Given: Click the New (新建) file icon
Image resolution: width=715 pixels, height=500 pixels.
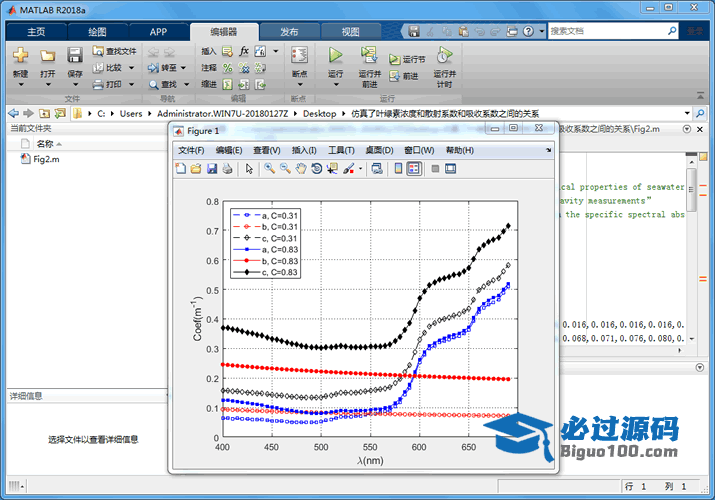Looking at the screenshot, I should 20,56.
